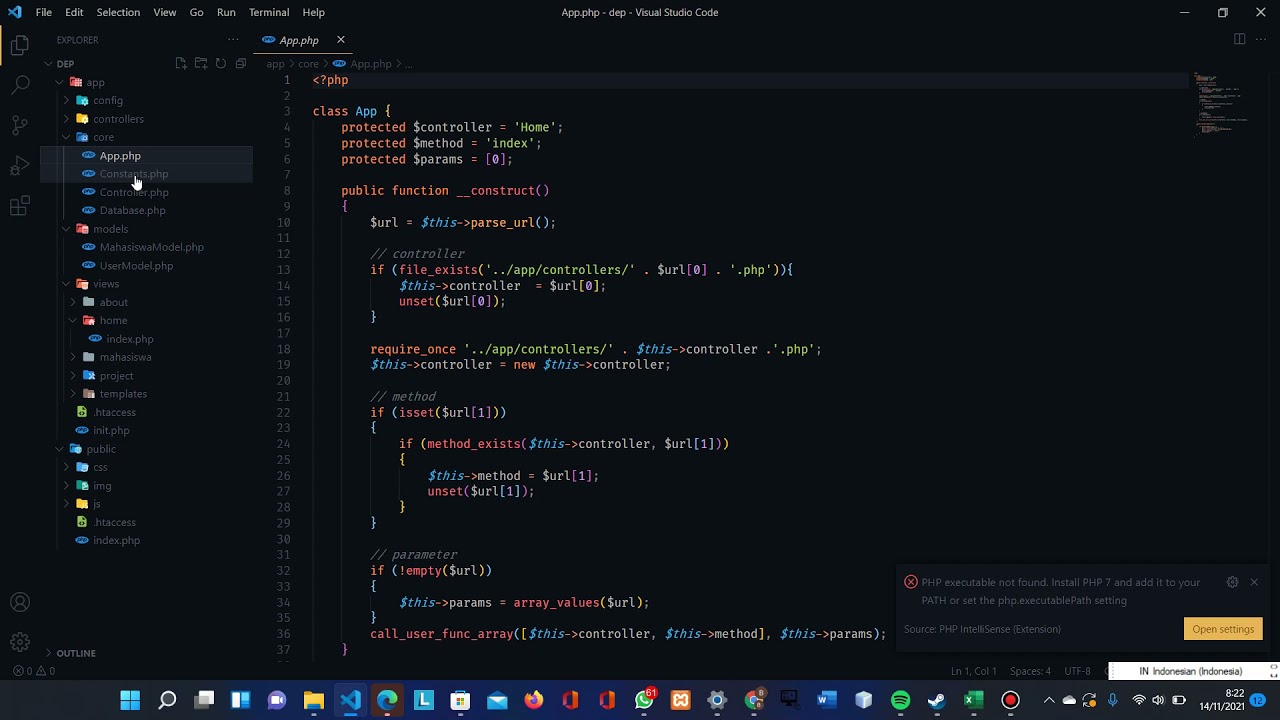The image size is (1280, 720).
Task: Open Windows Start menu
Action: click(130, 700)
